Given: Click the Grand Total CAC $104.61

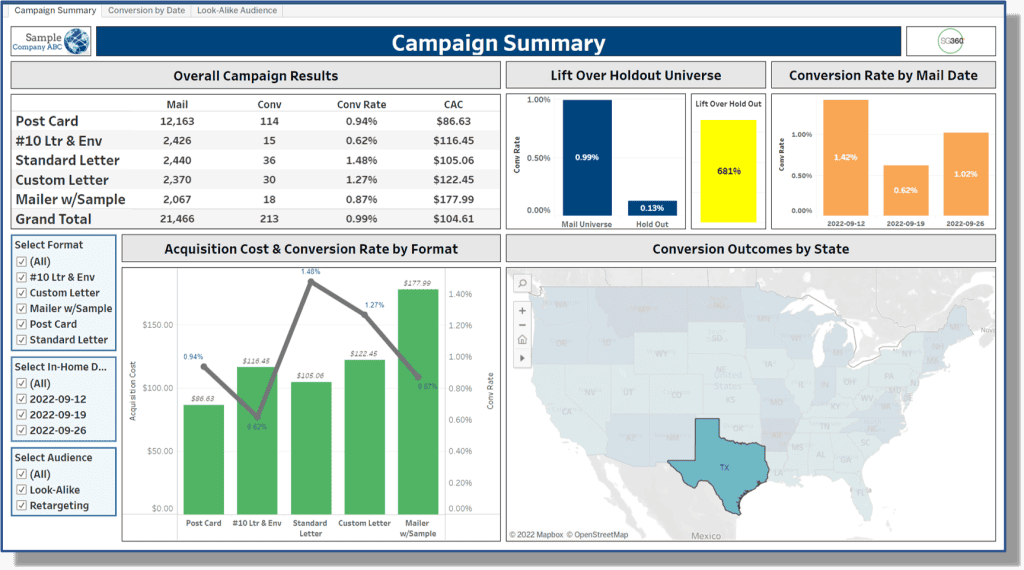Looking at the screenshot, I should (x=453, y=219).
